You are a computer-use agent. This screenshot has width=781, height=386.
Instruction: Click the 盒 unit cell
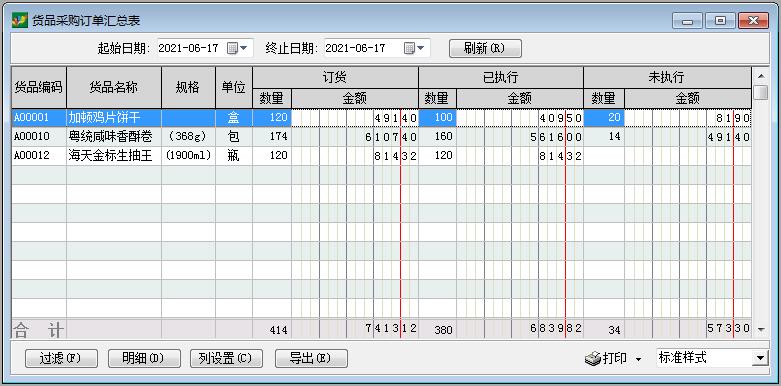pyautogui.click(x=234, y=118)
